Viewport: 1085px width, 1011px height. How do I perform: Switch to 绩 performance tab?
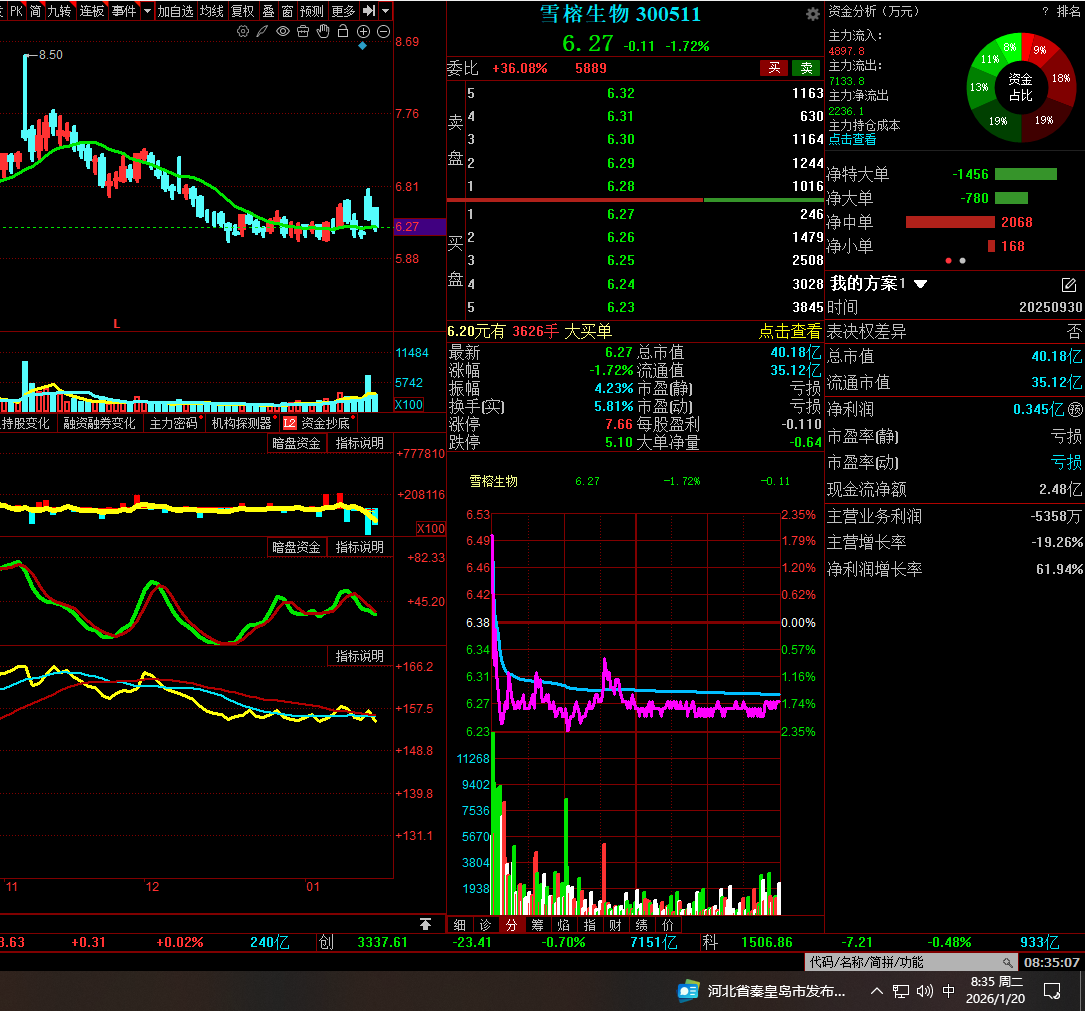click(x=641, y=925)
